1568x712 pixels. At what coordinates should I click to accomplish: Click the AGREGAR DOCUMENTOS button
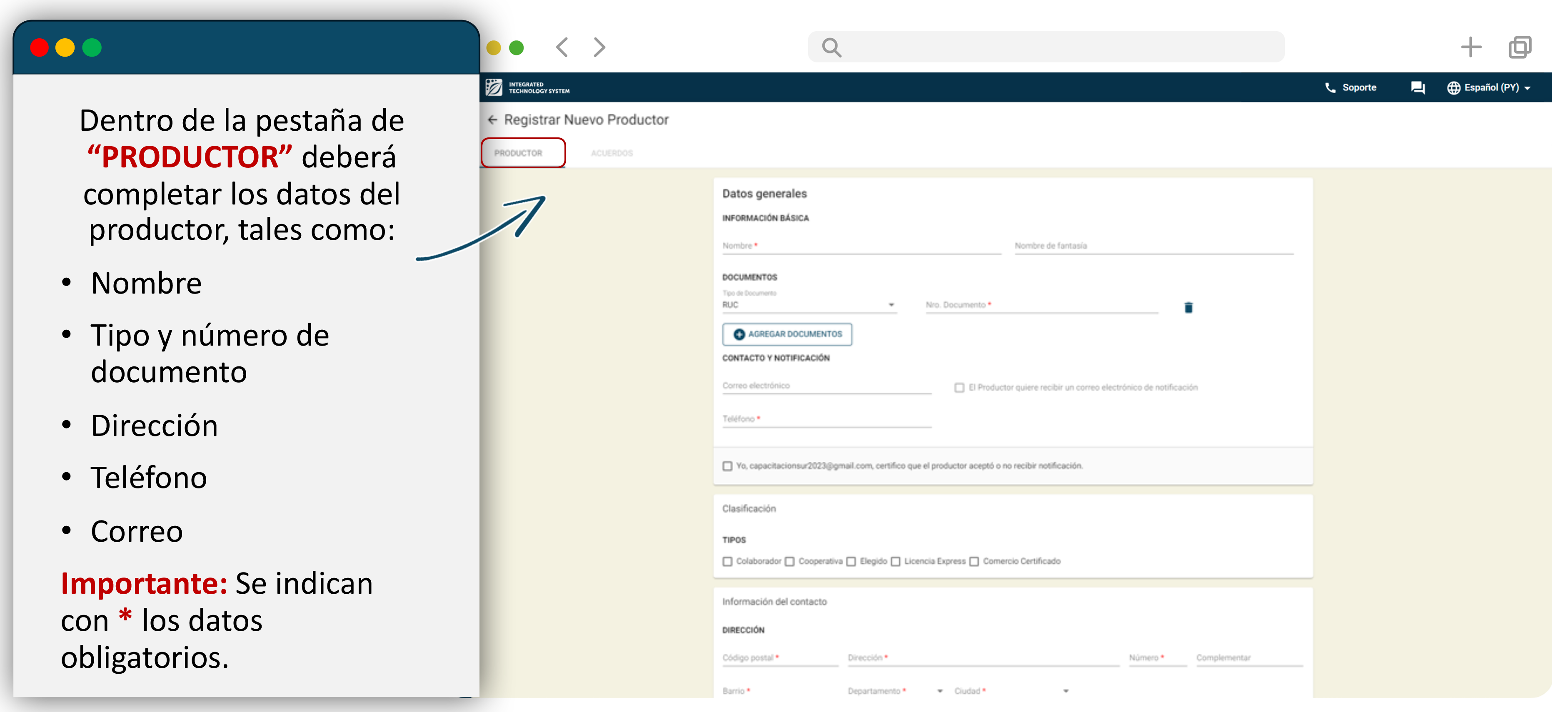(x=787, y=334)
